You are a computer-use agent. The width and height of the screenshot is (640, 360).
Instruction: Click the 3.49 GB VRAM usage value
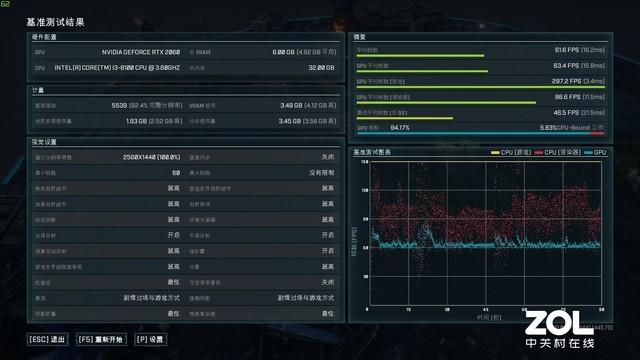click(291, 105)
